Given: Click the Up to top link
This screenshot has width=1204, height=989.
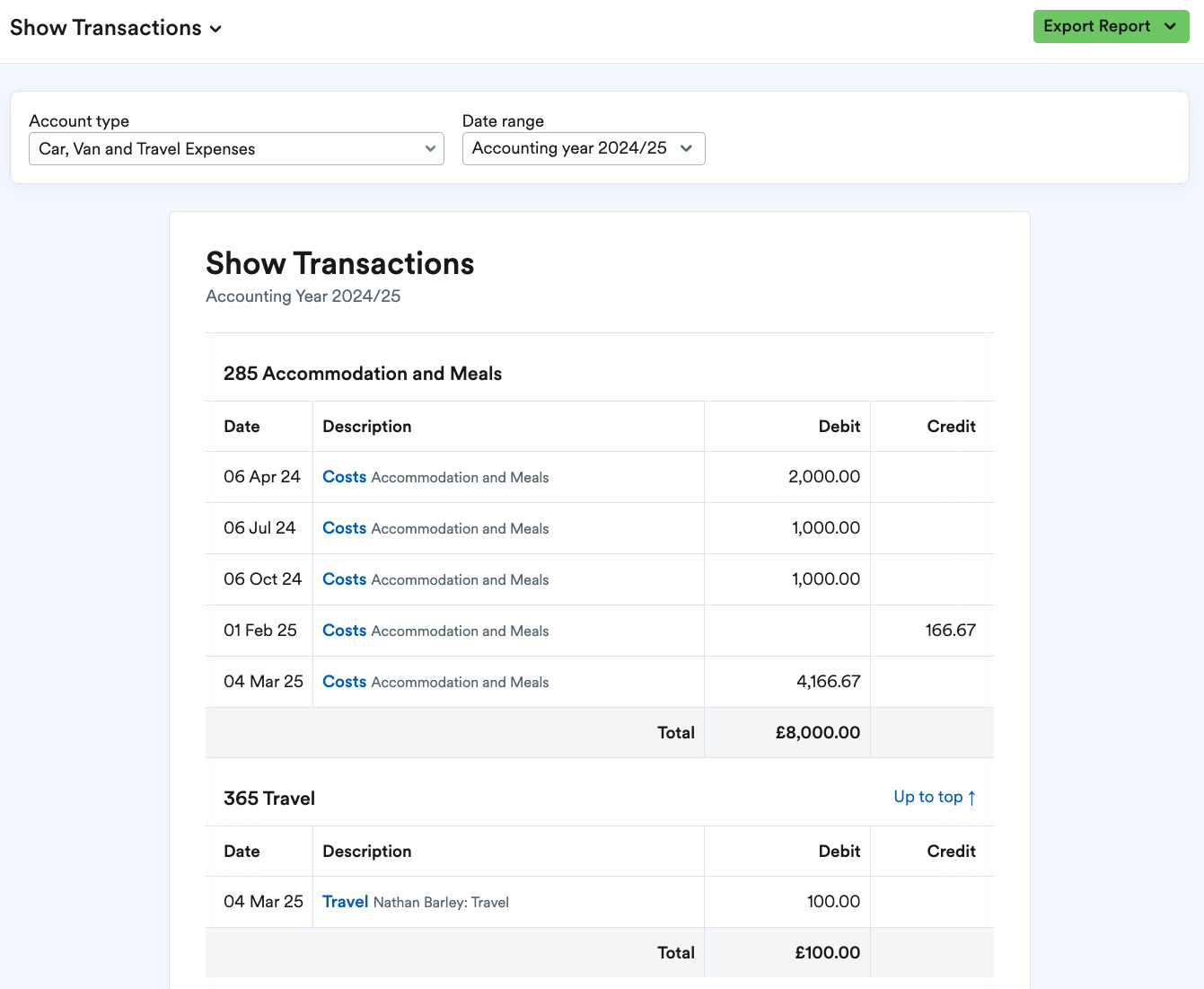Looking at the screenshot, I should 935,797.
